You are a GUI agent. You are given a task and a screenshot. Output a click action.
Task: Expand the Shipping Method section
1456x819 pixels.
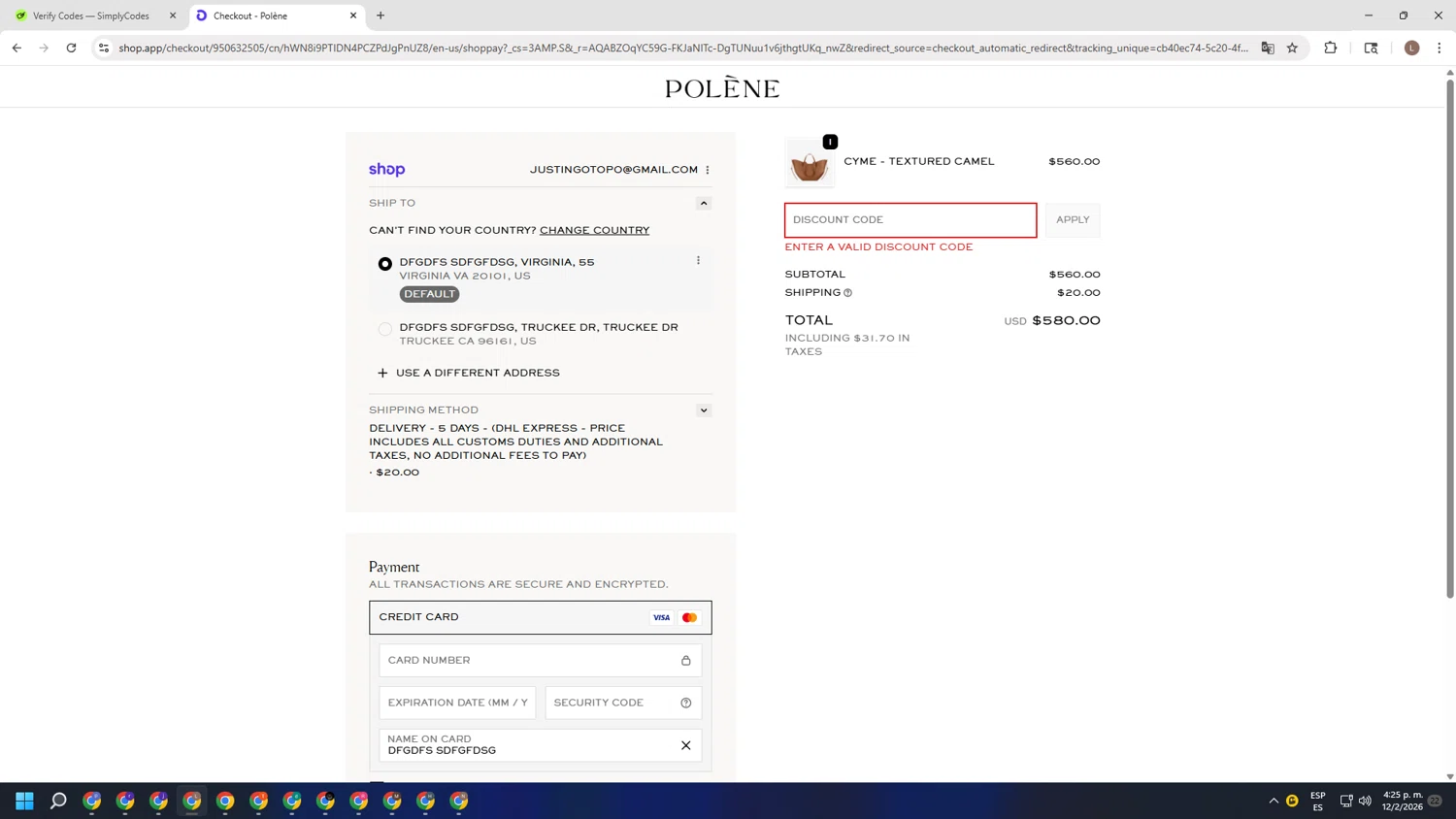pos(704,410)
